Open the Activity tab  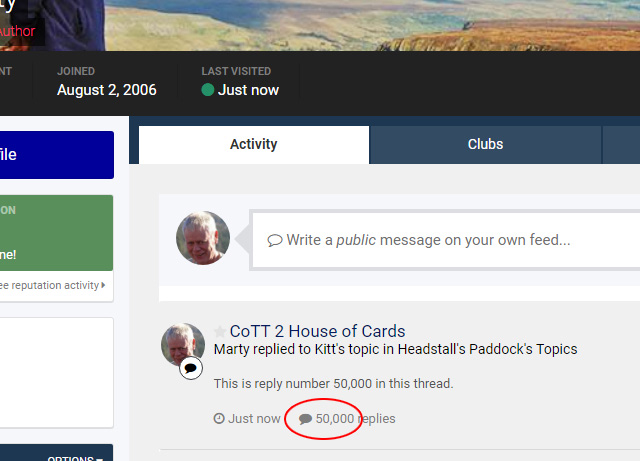click(x=254, y=145)
